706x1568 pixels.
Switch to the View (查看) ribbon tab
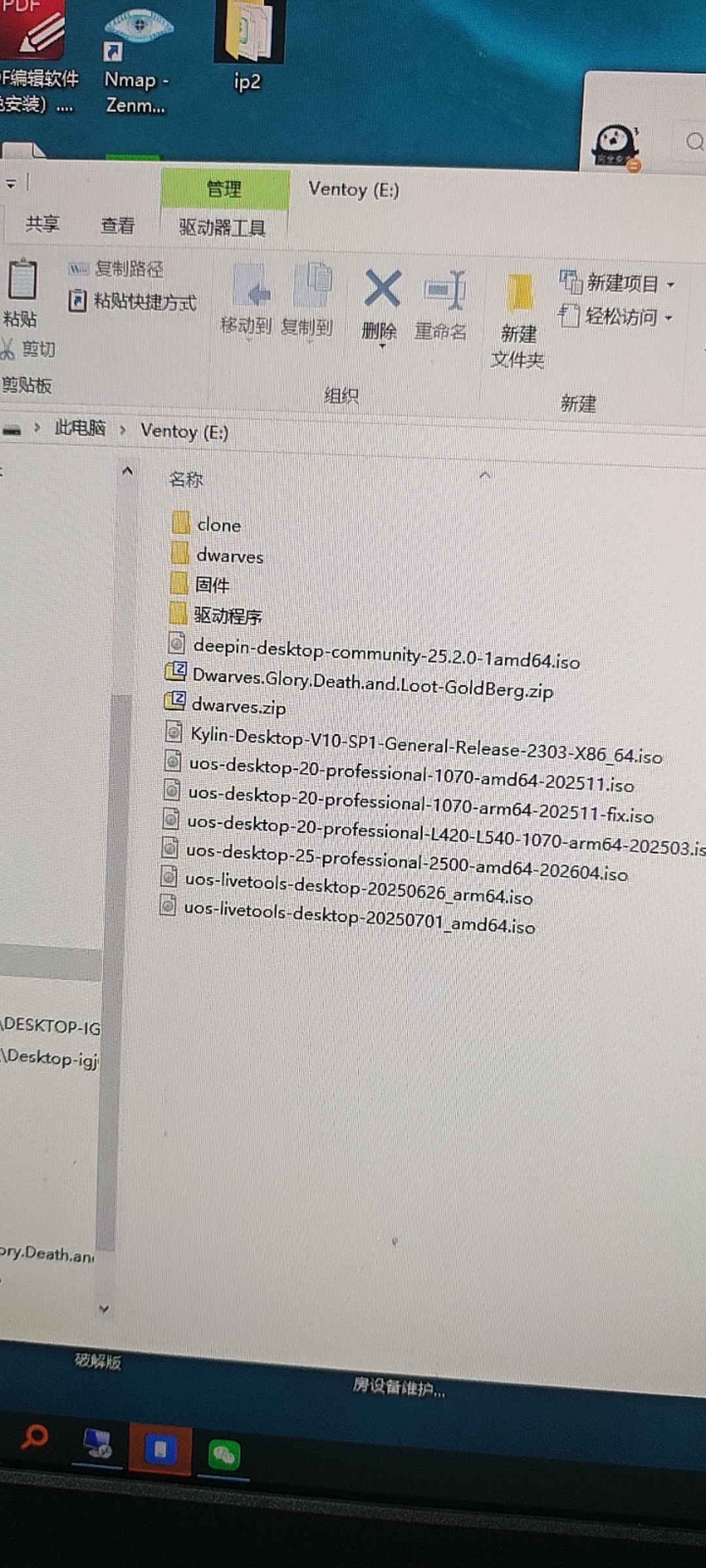click(118, 225)
